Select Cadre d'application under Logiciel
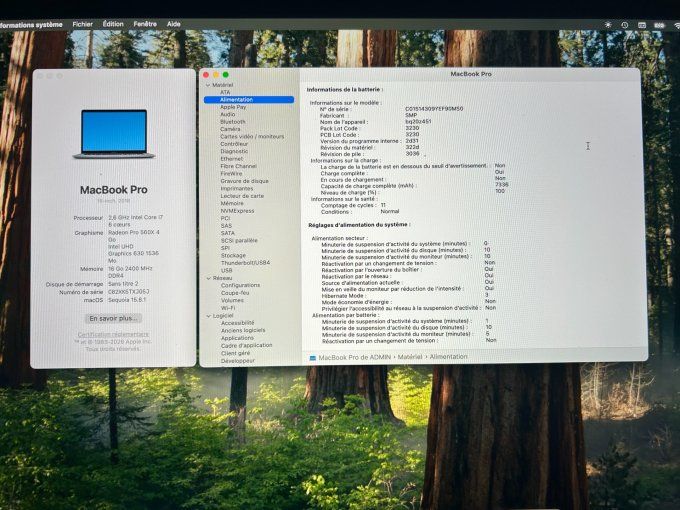The width and height of the screenshot is (680, 510). click(247, 346)
